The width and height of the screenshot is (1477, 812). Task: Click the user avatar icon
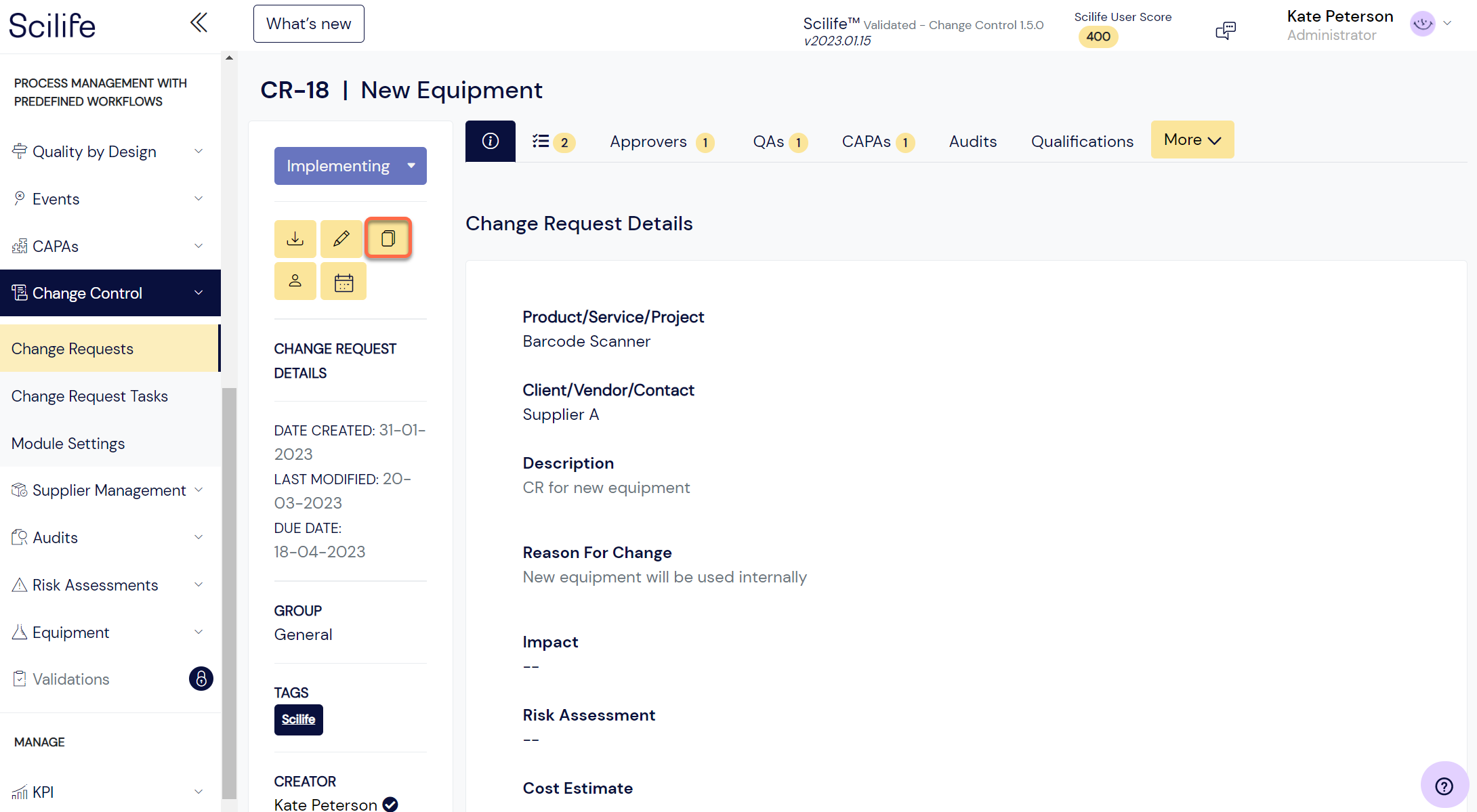[1422, 24]
